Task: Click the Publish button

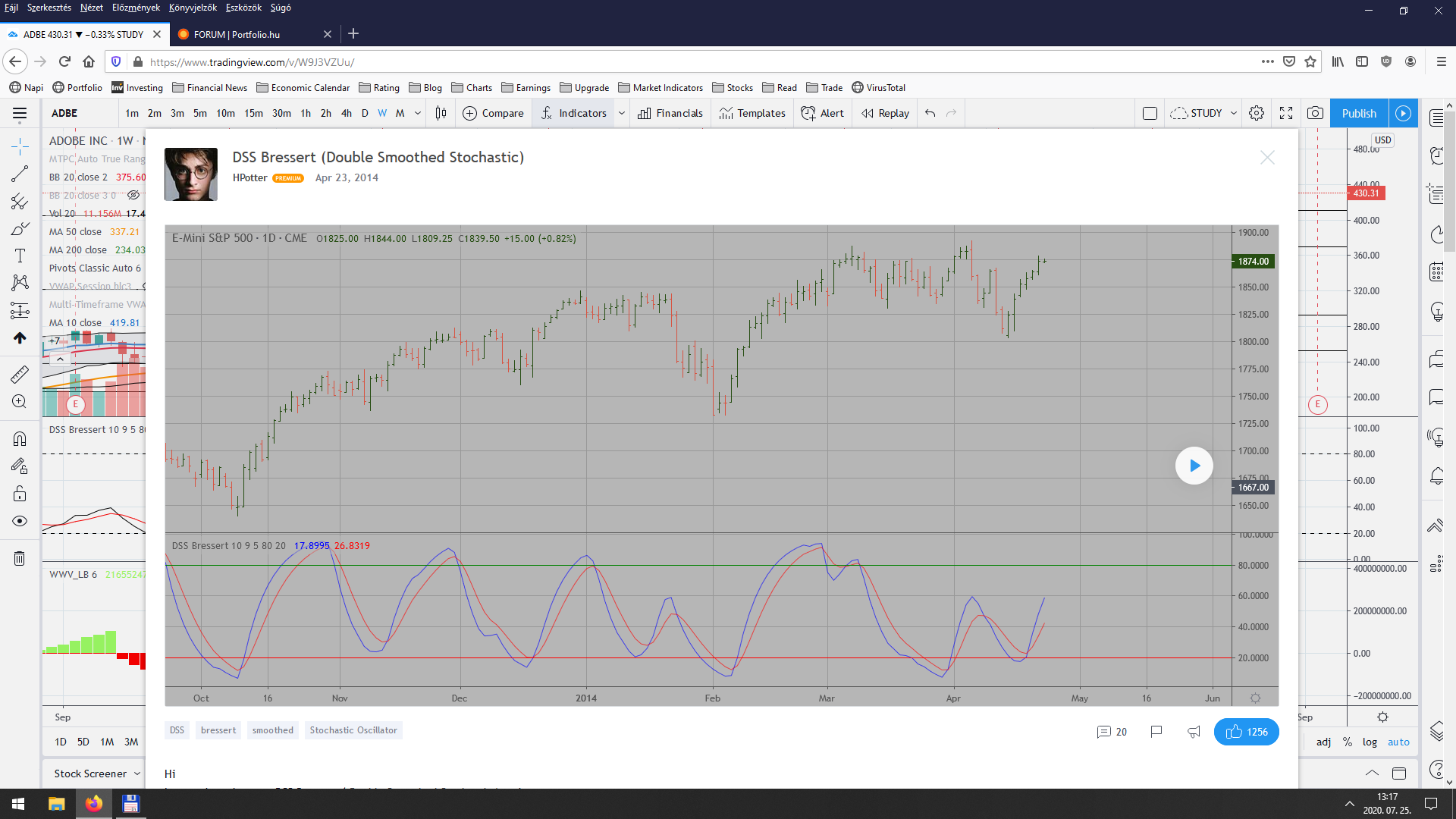Action: (x=1358, y=113)
